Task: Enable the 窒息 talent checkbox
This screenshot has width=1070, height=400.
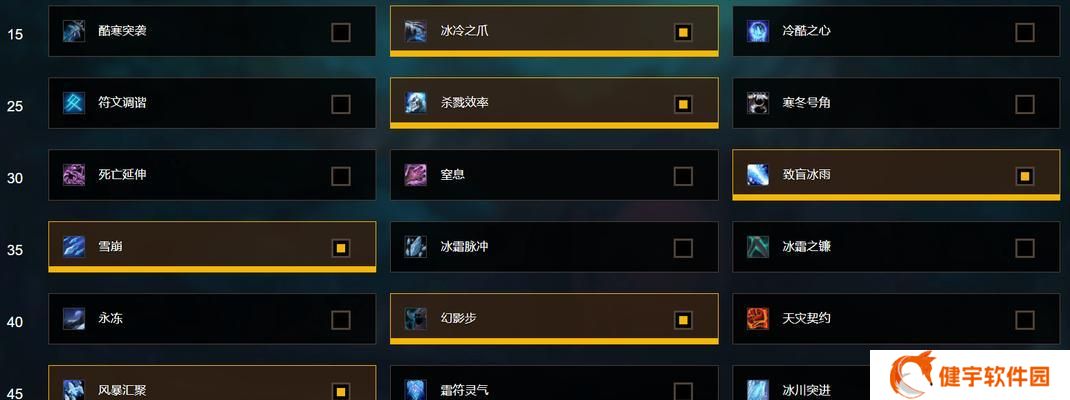Action: 683,176
